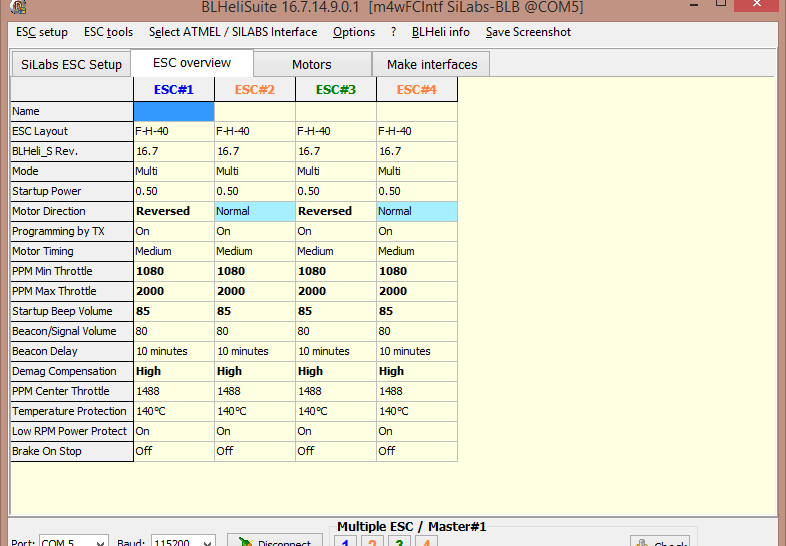Click the Name cell for ESC#2
The height and width of the screenshot is (546, 786).
pyautogui.click(x=255, y=111)
